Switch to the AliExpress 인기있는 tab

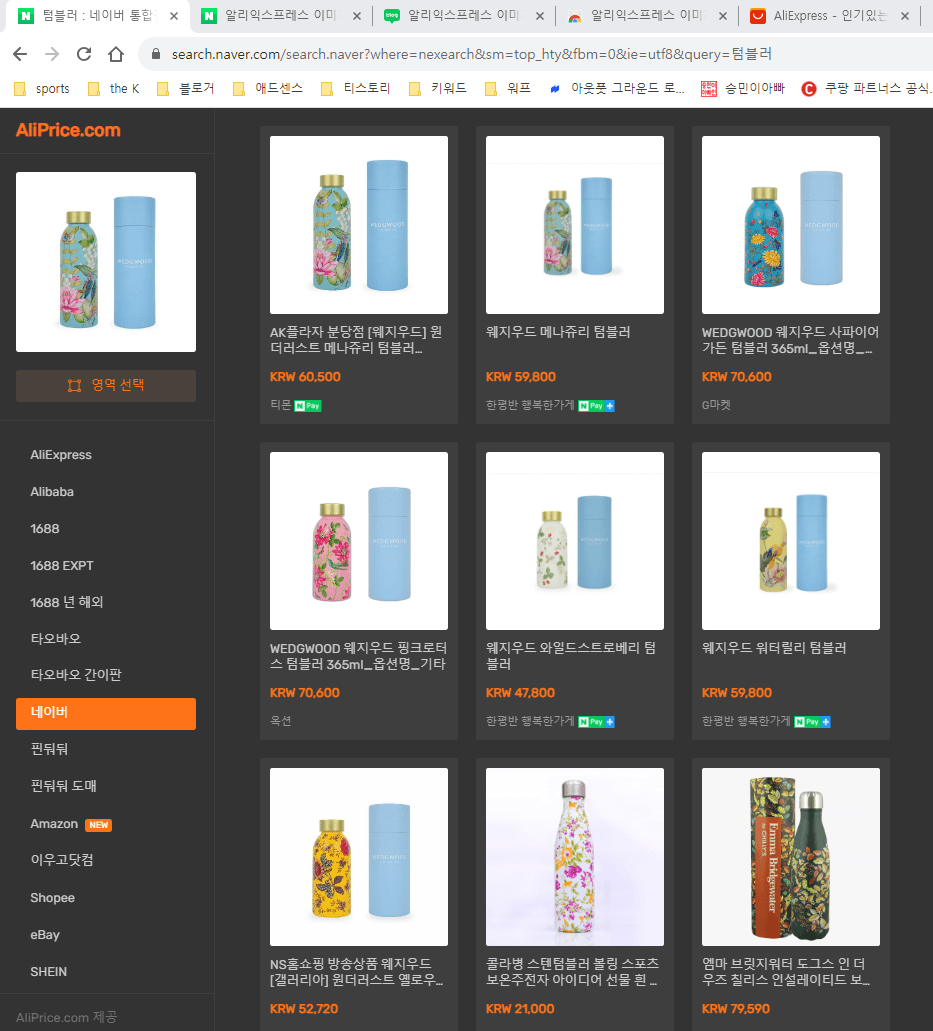click(830, 16)
